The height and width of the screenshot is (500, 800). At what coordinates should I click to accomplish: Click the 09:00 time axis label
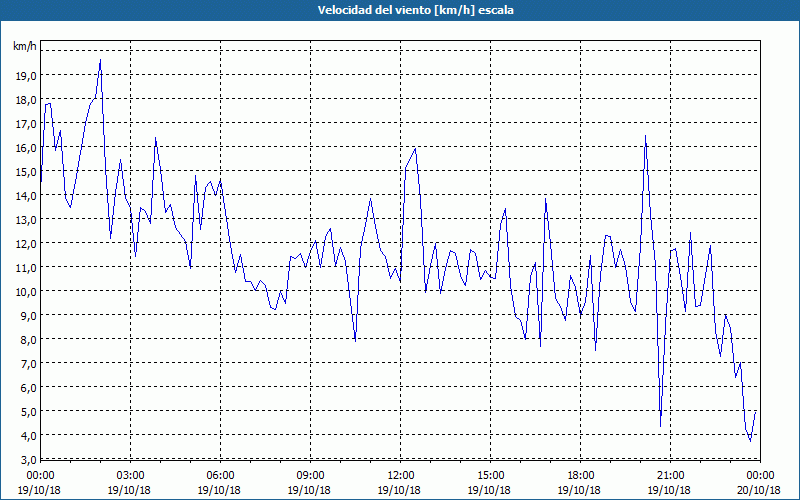(310, 476)
